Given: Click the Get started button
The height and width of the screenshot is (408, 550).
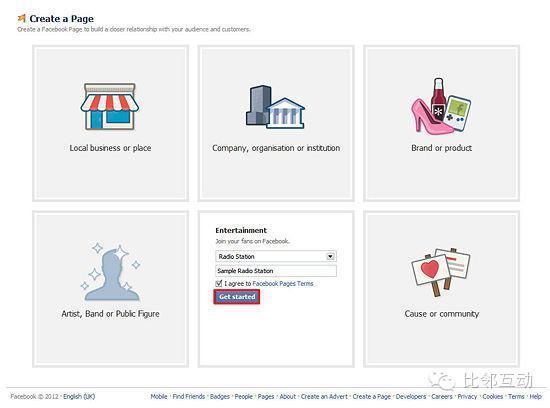Looking at the screenshot, I should coord(237,297).
